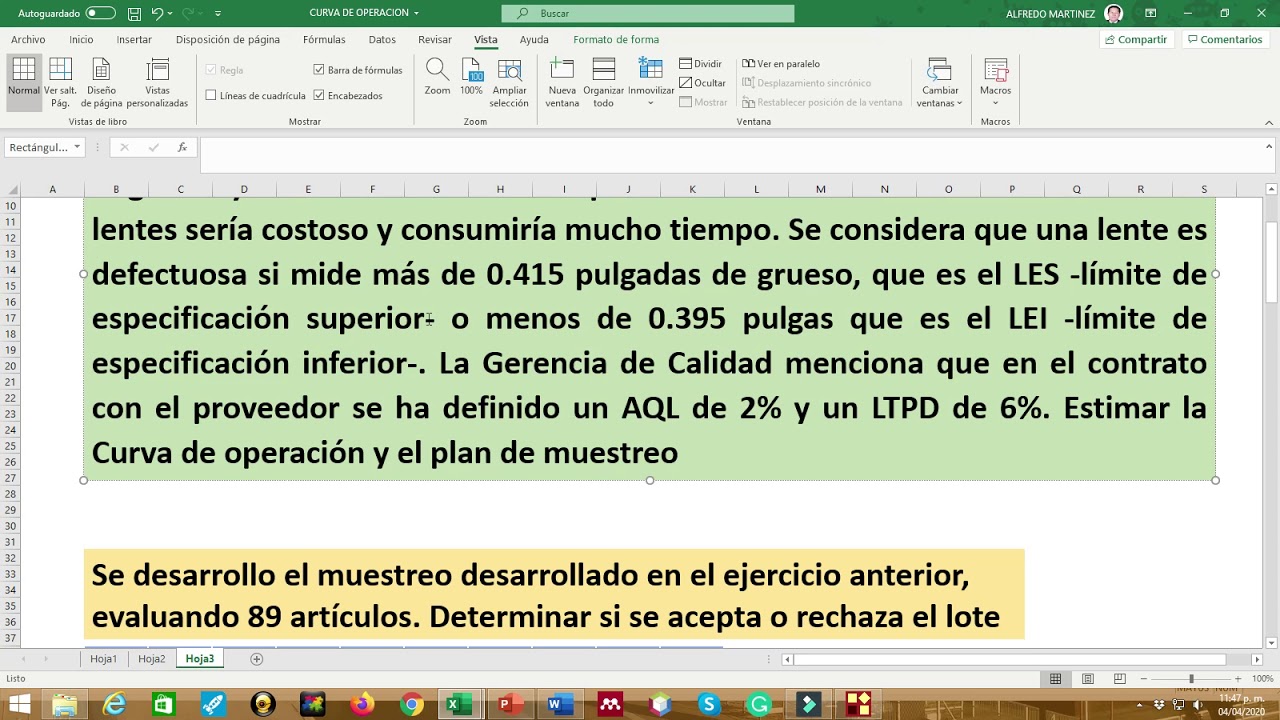This screenshot has width=1280, height=720.
Task: Click the Insert Function fx button
Action: pyautogui.click(x=182, y=147)
